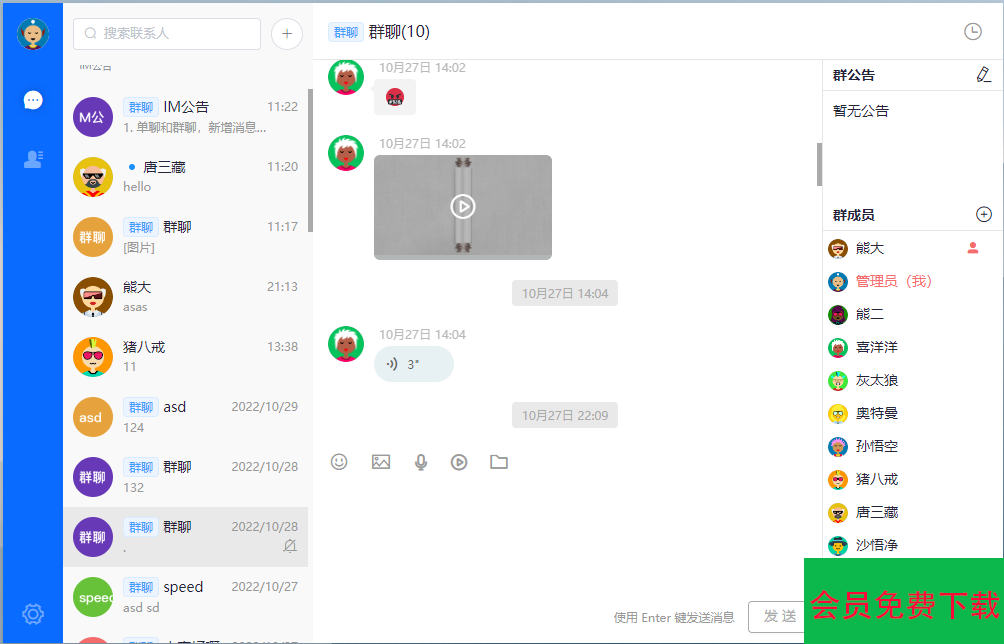Viewport: 1004px width, 644px height.
Task: Add a group member with plus icon
Action: tap(983, 215)
